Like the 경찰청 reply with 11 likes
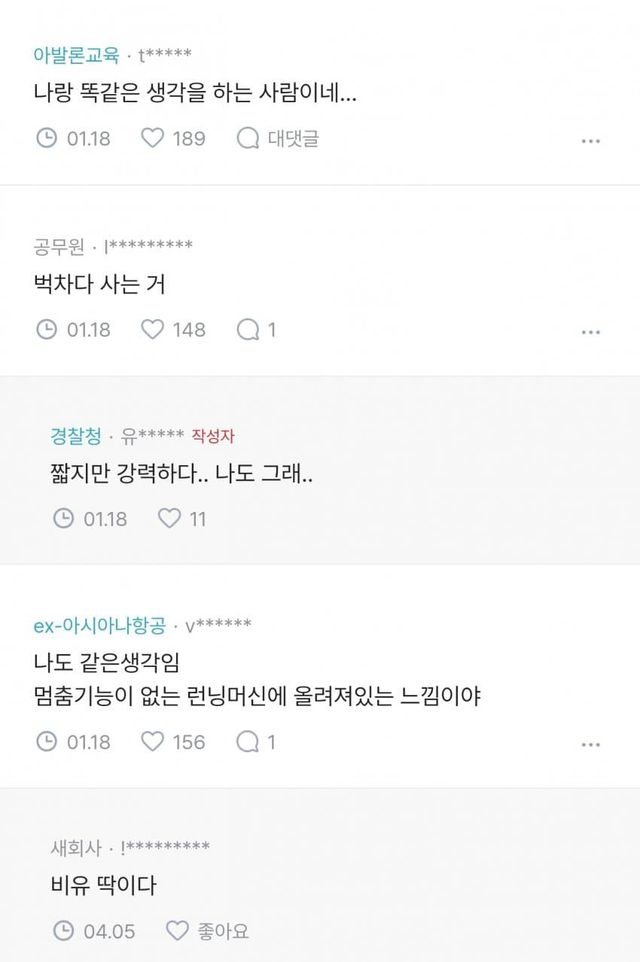Viewport: 640px width, 962px height. point(170,518)
